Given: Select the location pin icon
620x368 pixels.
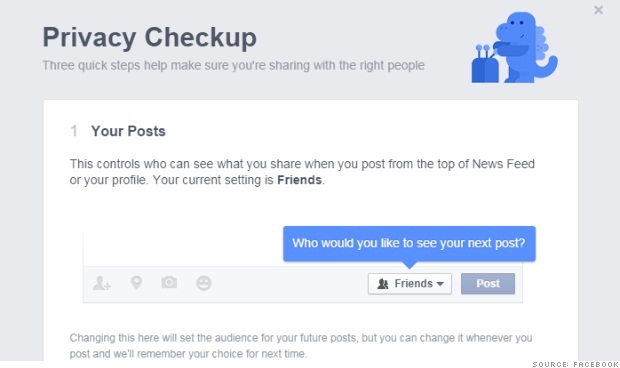Looking at the screenshot, I should (x=136, y=283).
